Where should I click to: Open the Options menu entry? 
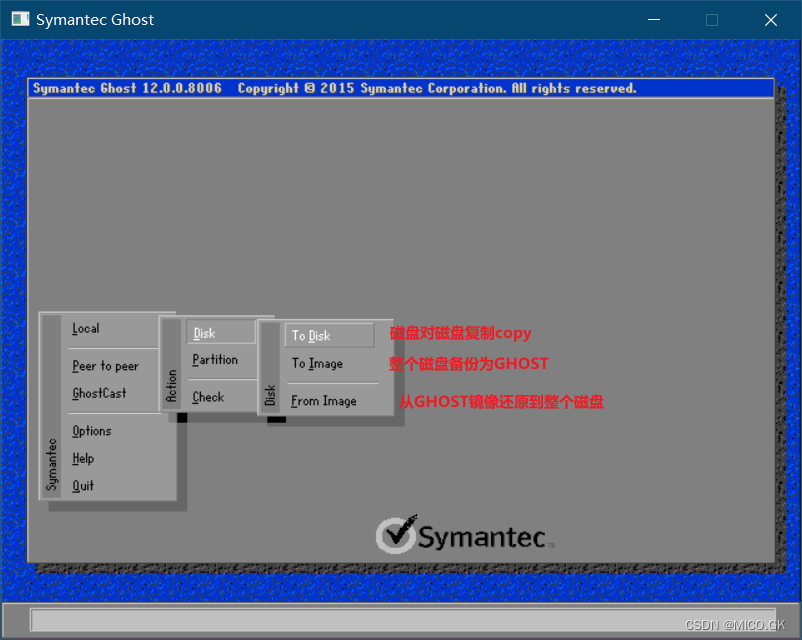coord(92,431)
